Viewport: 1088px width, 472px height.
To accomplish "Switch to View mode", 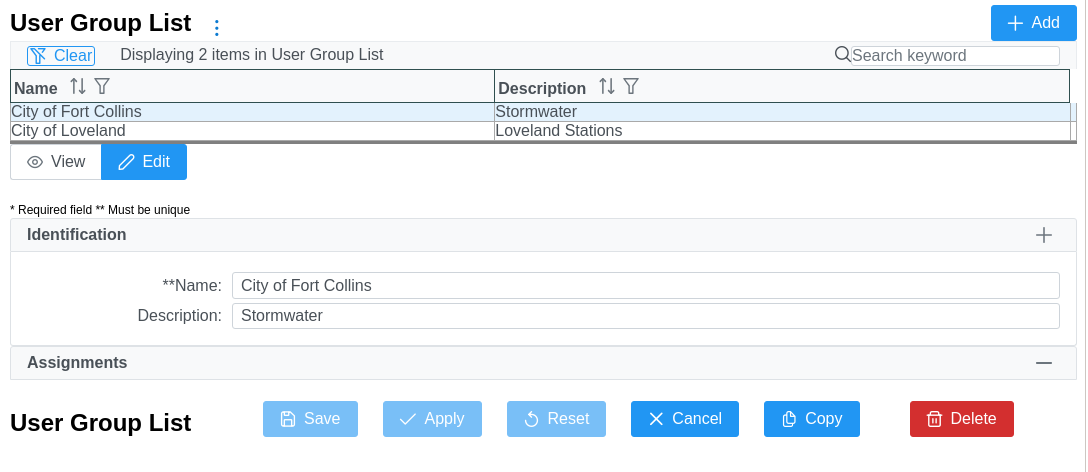I will tap(56, 162).
